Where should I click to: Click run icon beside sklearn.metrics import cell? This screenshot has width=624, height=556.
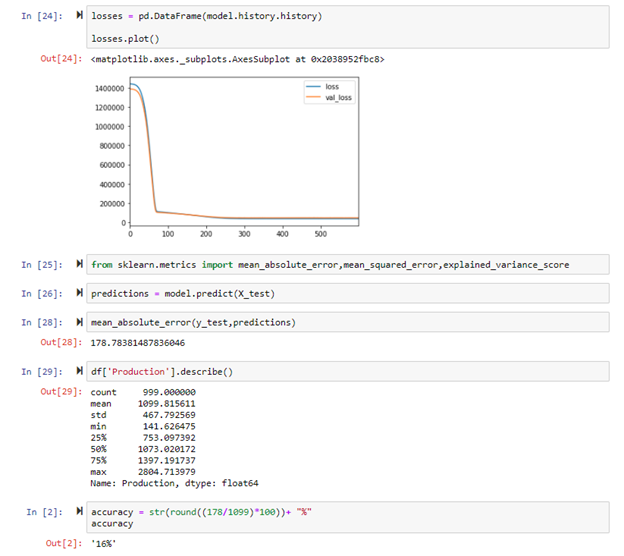79,265
